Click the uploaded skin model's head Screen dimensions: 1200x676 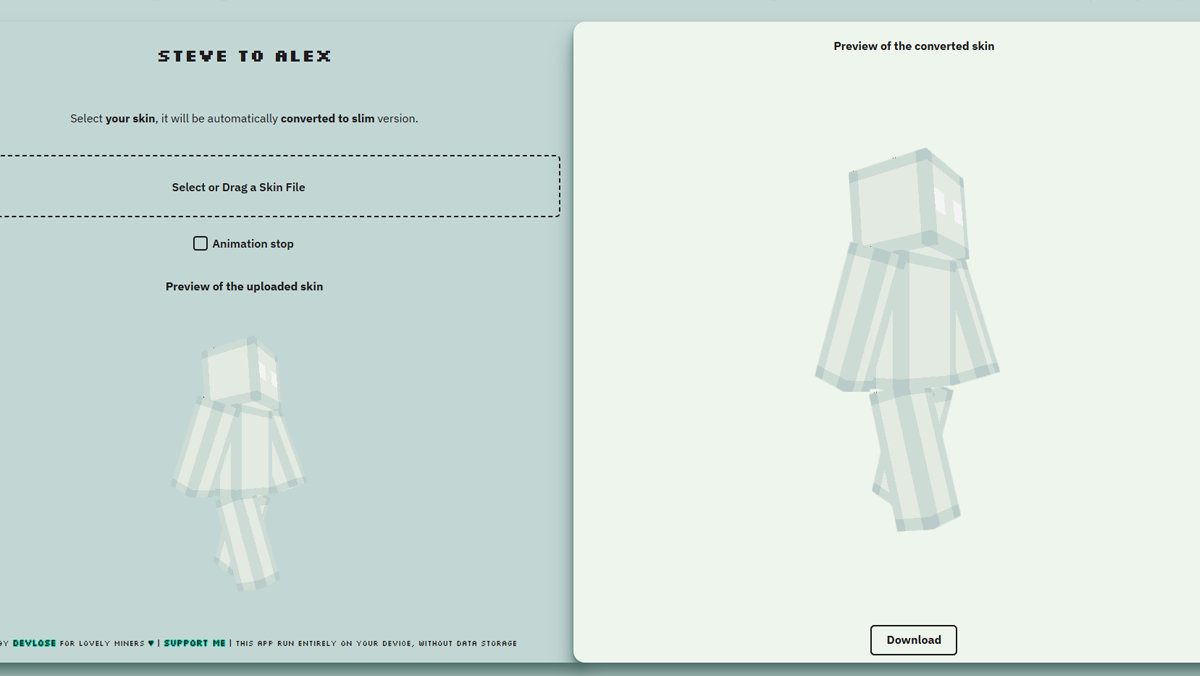[239, 372]
